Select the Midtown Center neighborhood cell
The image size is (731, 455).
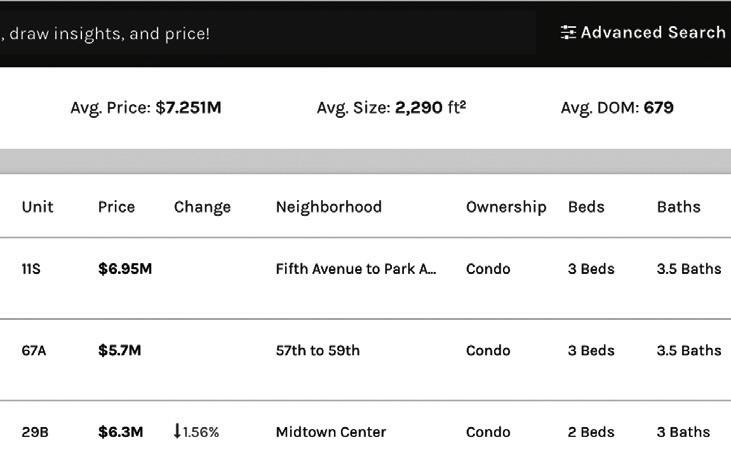pos(330,432)
